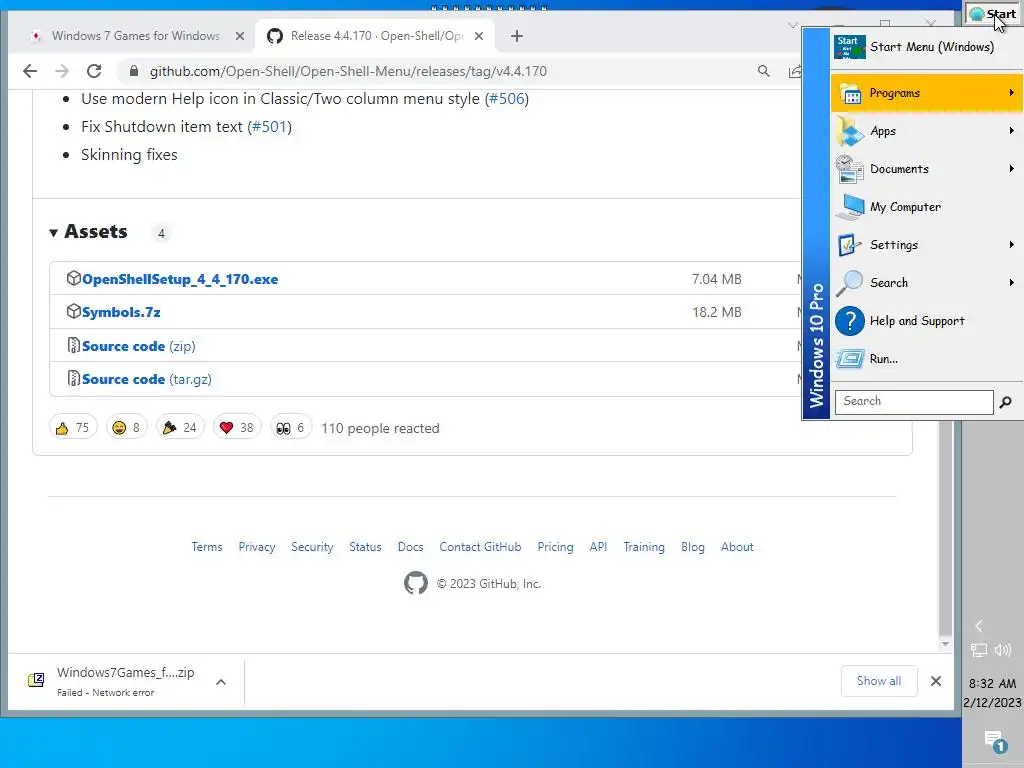
Task: Open the Training footer link
Action: tap(644, 547)
